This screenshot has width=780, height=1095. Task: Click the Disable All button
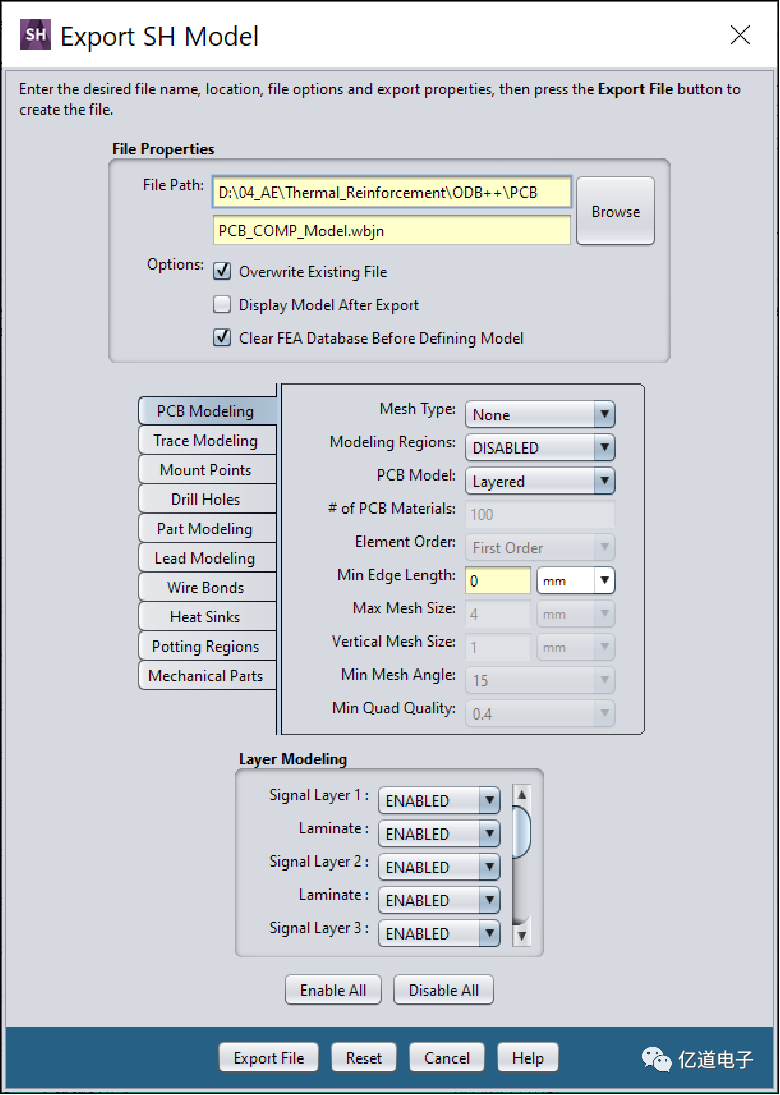(x=444, y=990)
